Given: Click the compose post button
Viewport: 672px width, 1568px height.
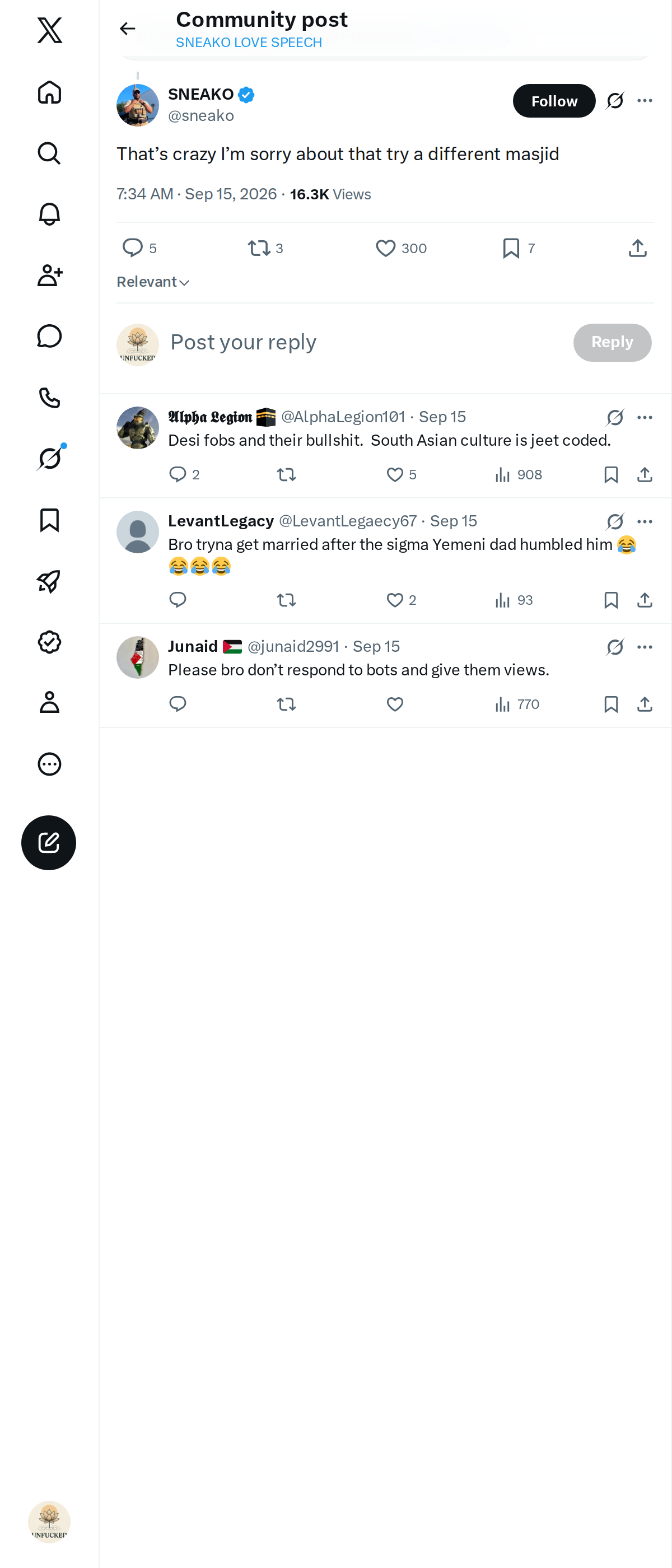Looking at the screenshot, I should point(49,842).
